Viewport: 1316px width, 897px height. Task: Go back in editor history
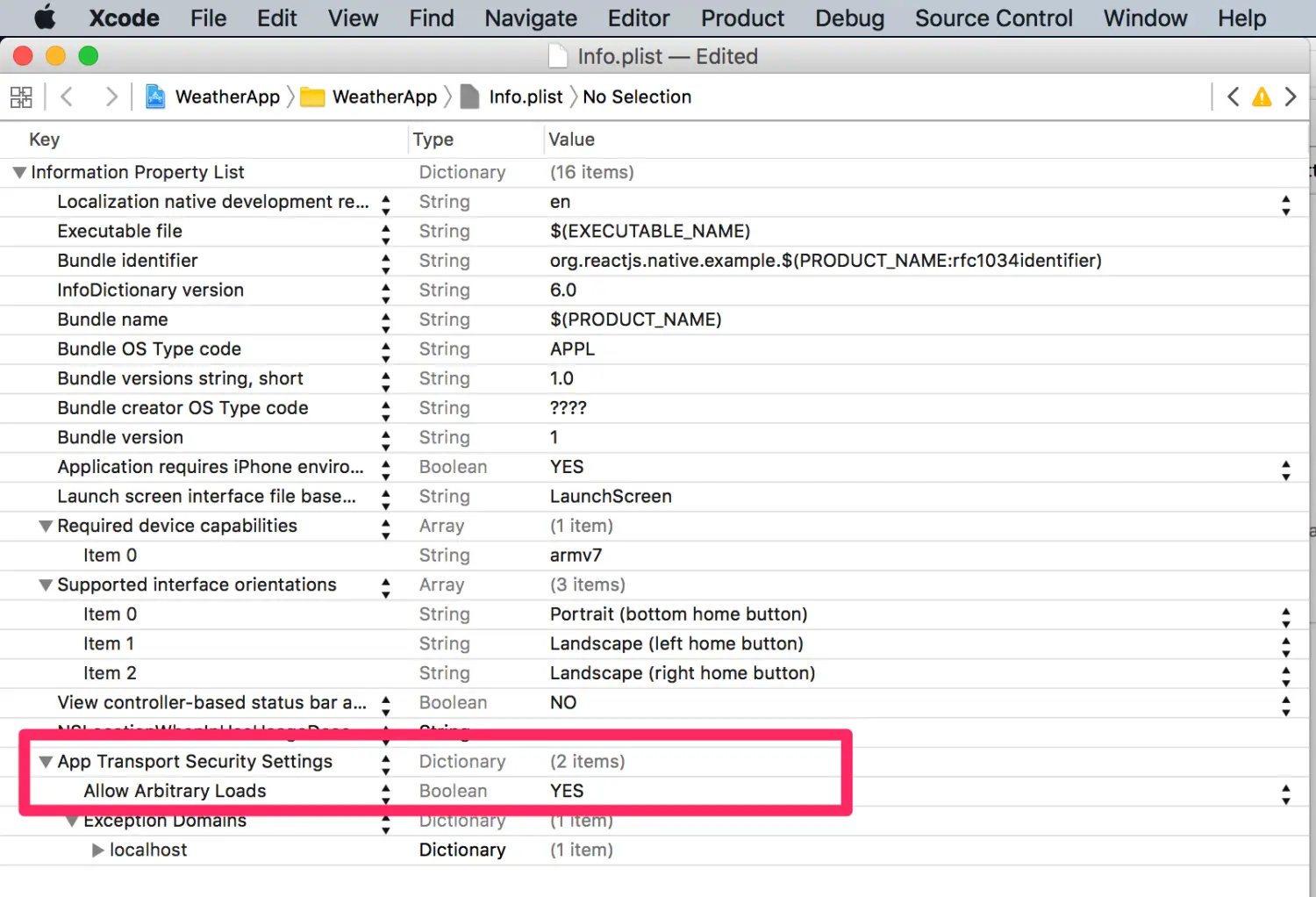[66, 97]
